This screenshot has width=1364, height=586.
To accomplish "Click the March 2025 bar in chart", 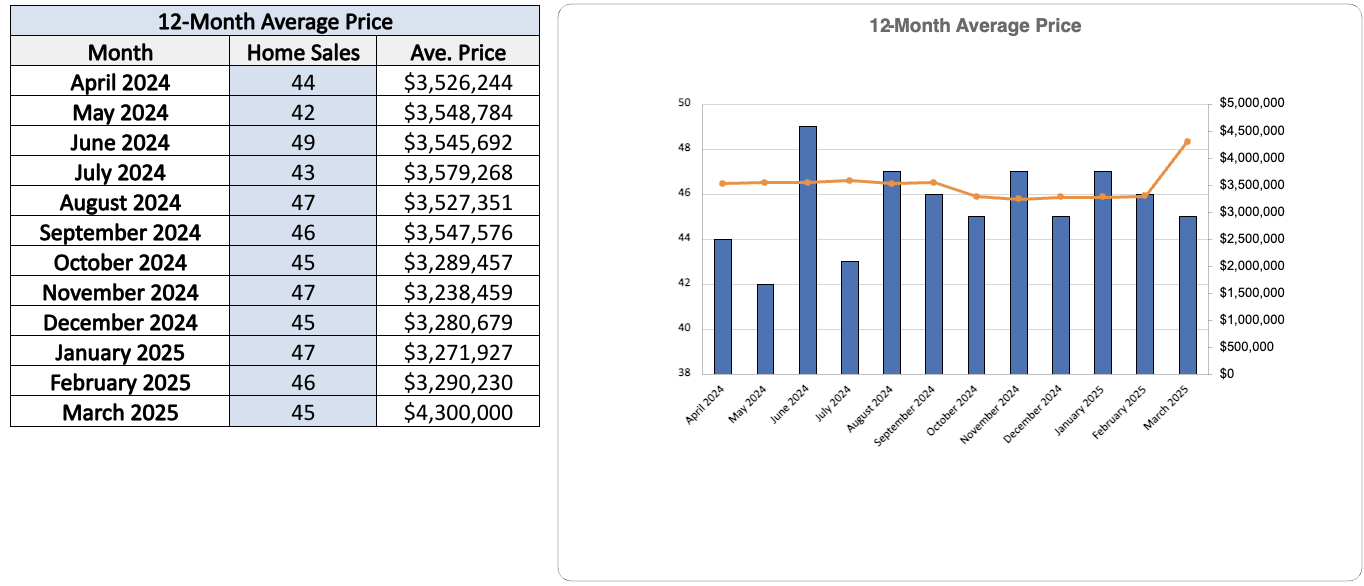I will (1187, 295).
